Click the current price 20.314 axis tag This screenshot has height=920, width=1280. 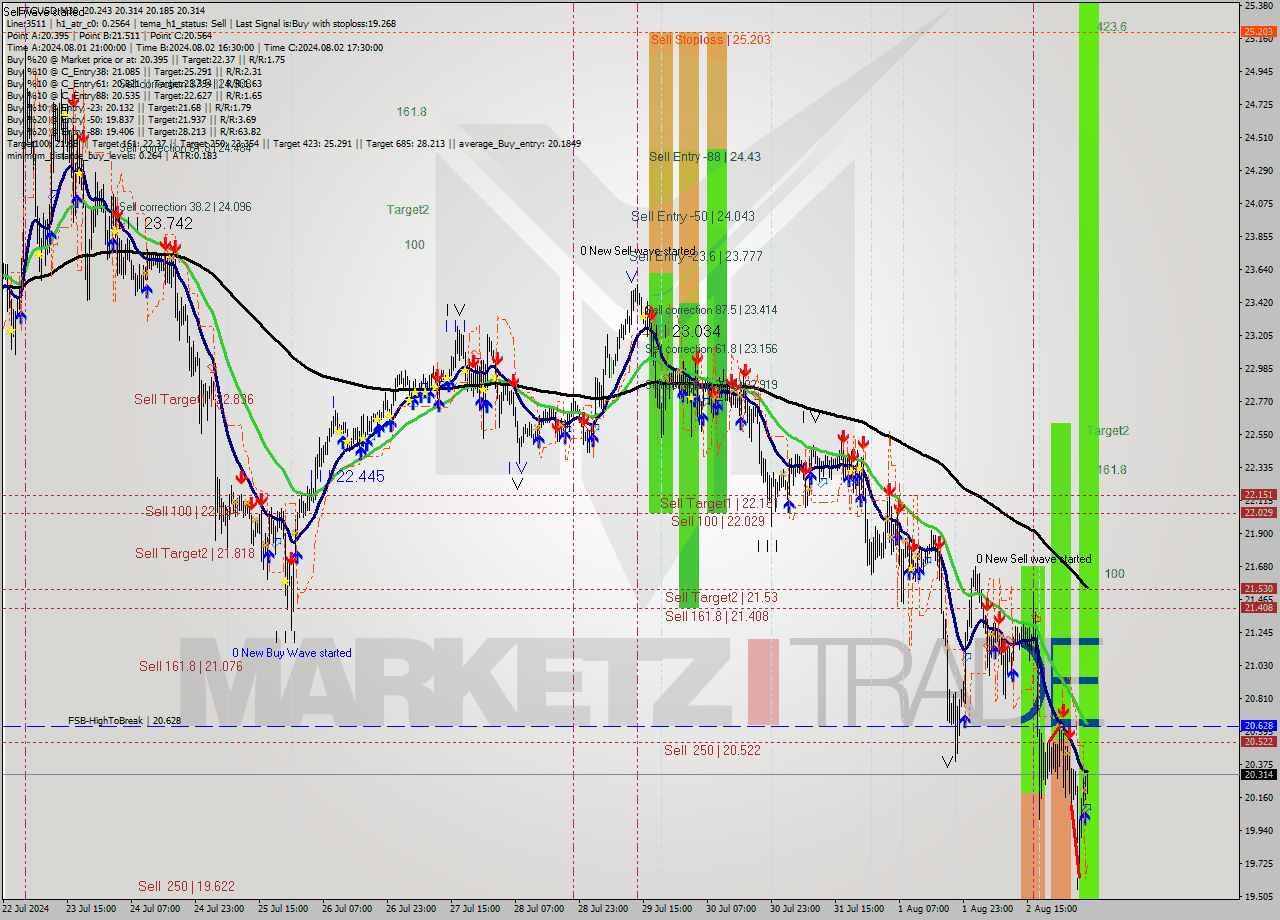coord(1258,774)
